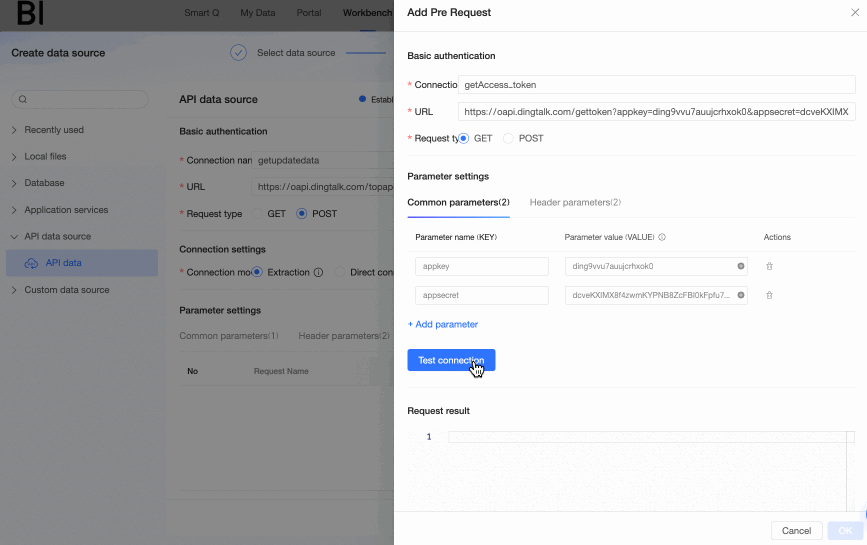Viewport: 867px width, 545px height.
Task: Click Request result editor line 1
Action: click(x=647, y=437)
